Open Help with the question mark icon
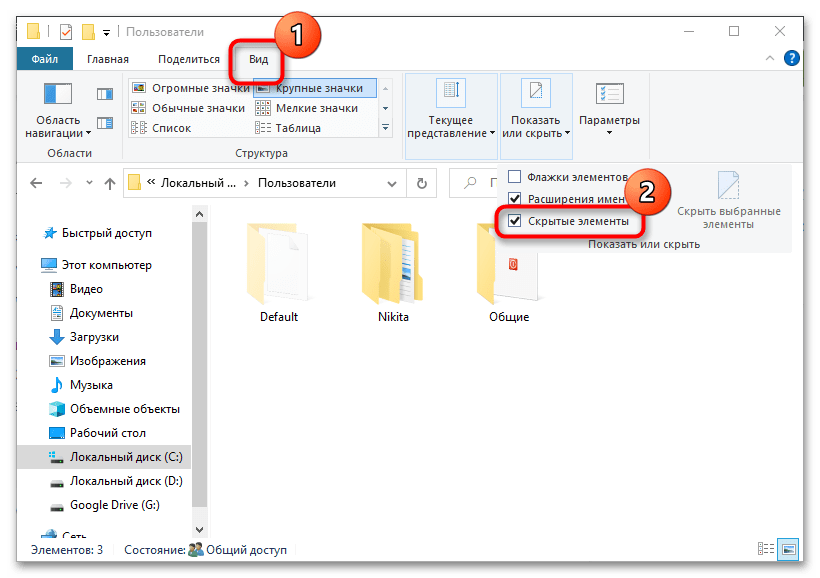This screenshot has width=820, height=578. [792, 58]
